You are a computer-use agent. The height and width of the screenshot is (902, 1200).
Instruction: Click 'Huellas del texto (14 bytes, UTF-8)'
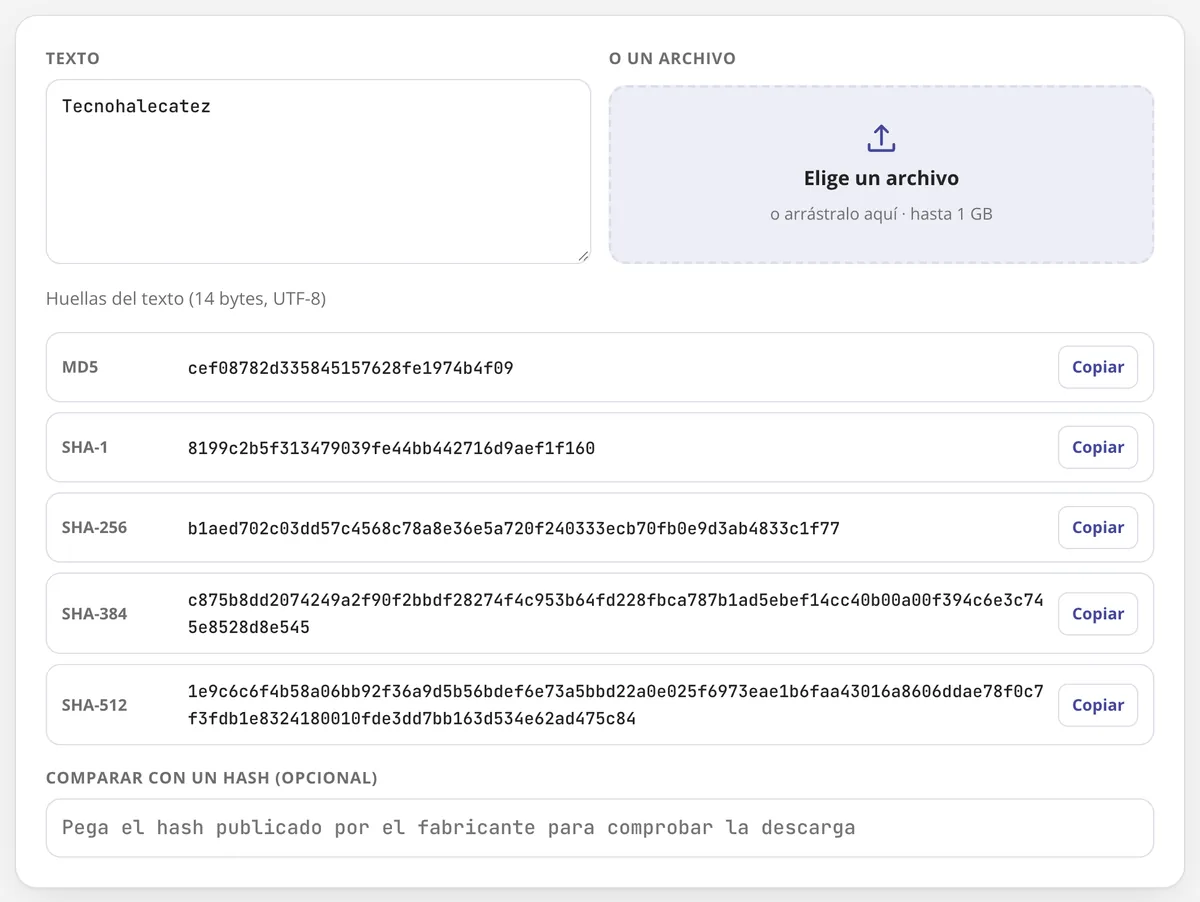point(186,299)
